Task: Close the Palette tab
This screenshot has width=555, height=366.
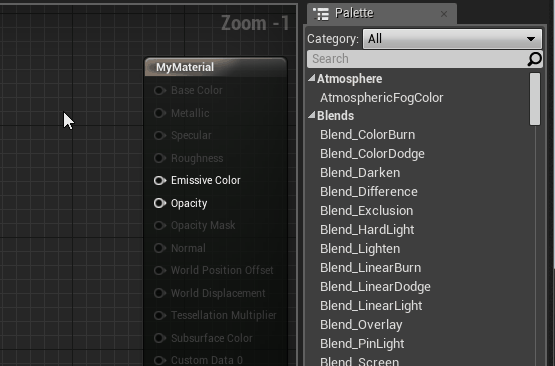Action: click(x=444, y=14)
